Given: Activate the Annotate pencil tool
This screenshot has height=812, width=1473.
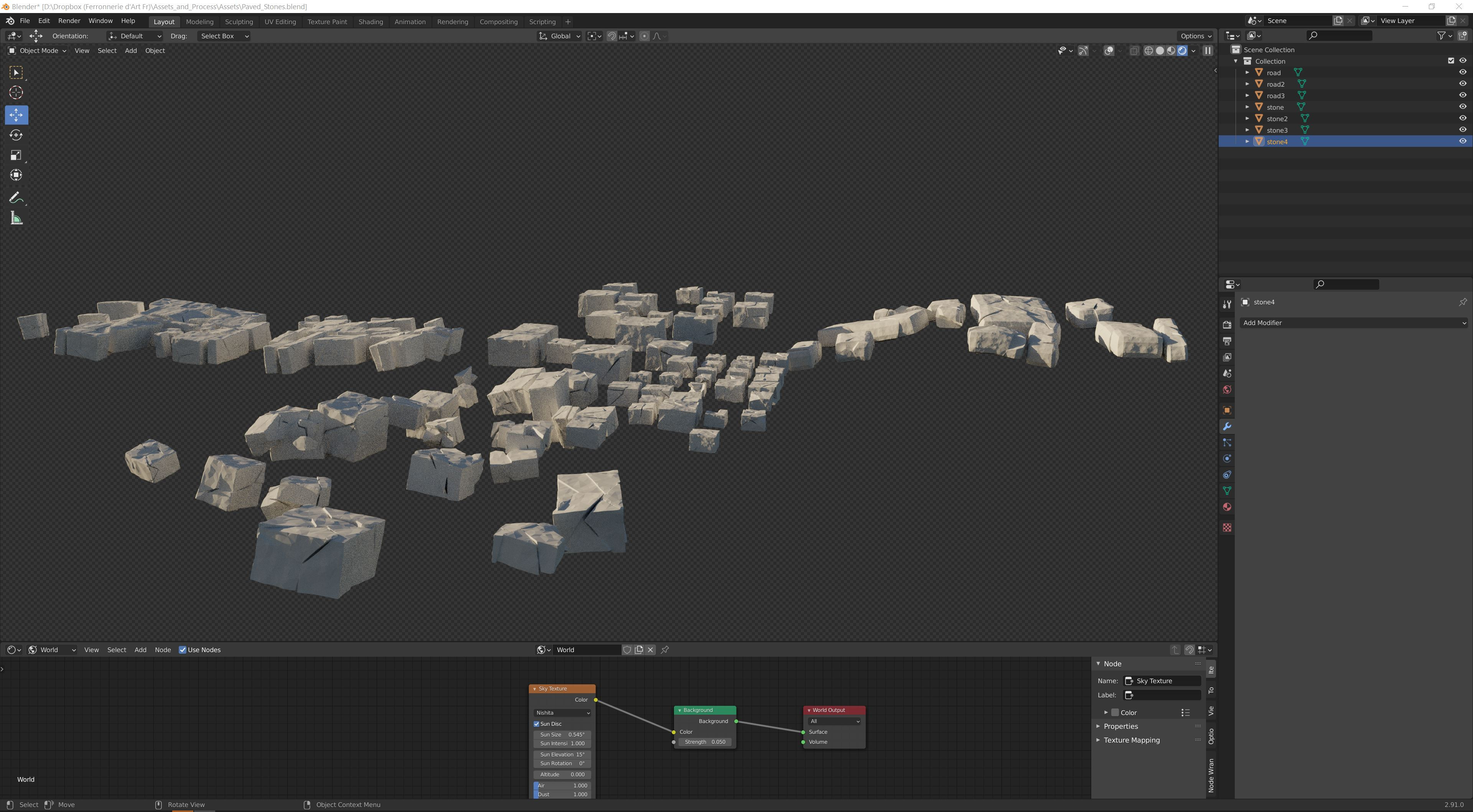Looking at the screenshot, I should point(16,198).
